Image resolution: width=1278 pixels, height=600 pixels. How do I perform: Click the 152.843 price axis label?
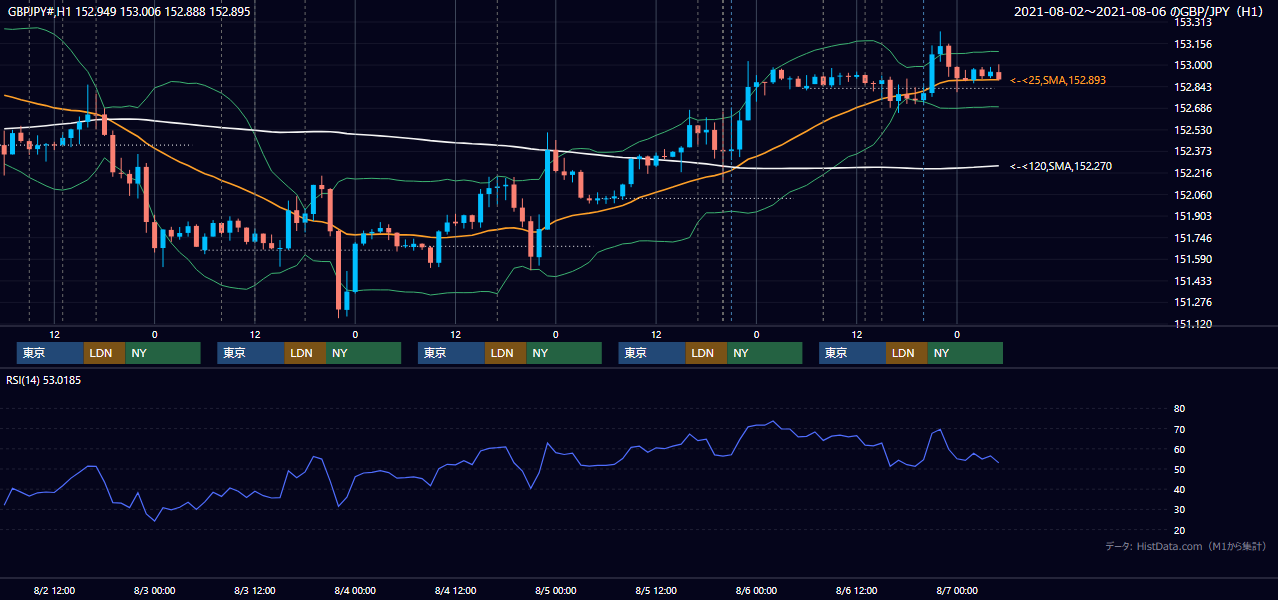(1192, 87)
